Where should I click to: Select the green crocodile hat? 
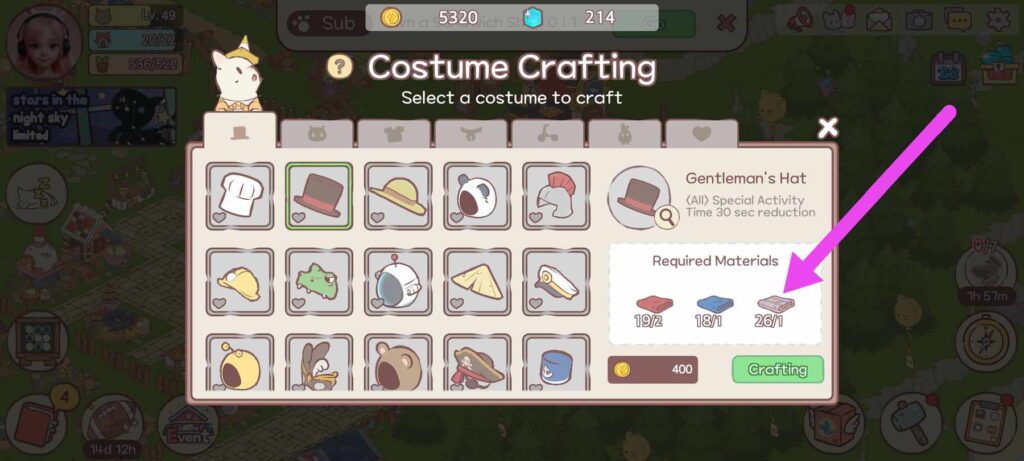319,282
